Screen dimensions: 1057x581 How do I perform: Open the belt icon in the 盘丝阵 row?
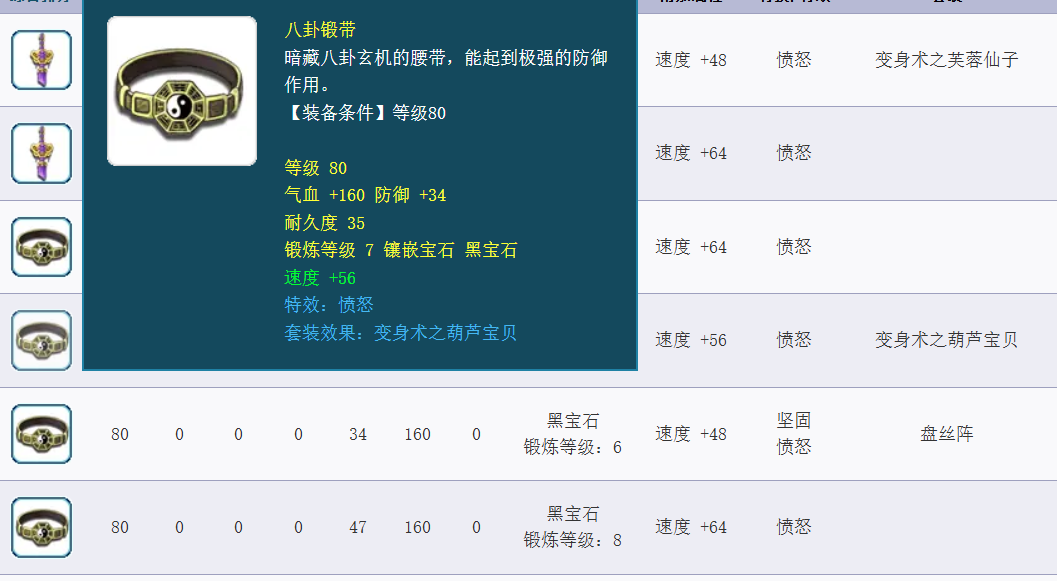click(42, 434)
